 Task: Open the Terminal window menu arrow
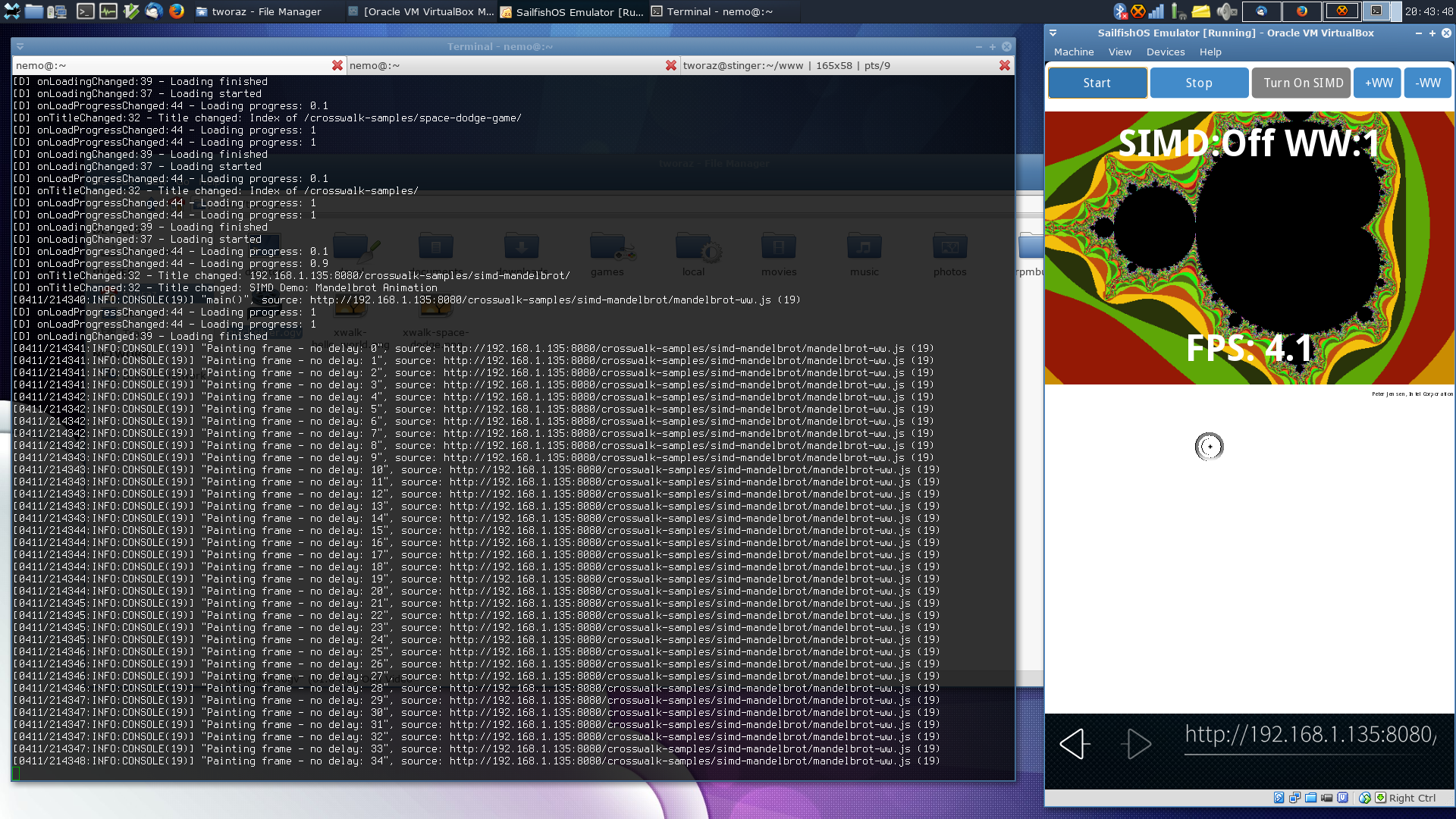pyautogui.click(x=20, y=46)
